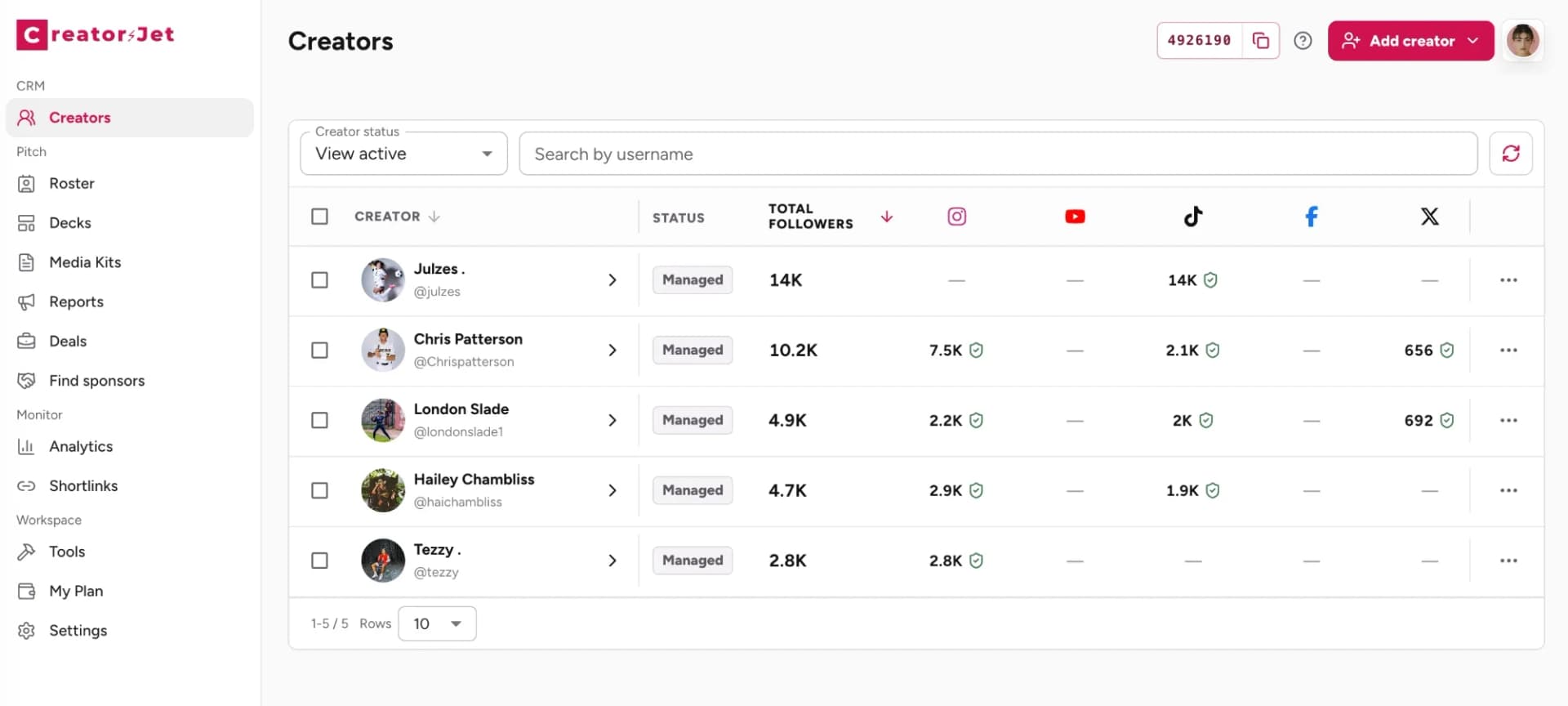
Task: Sort by Instagram followers column
Action: pos(956,217)
